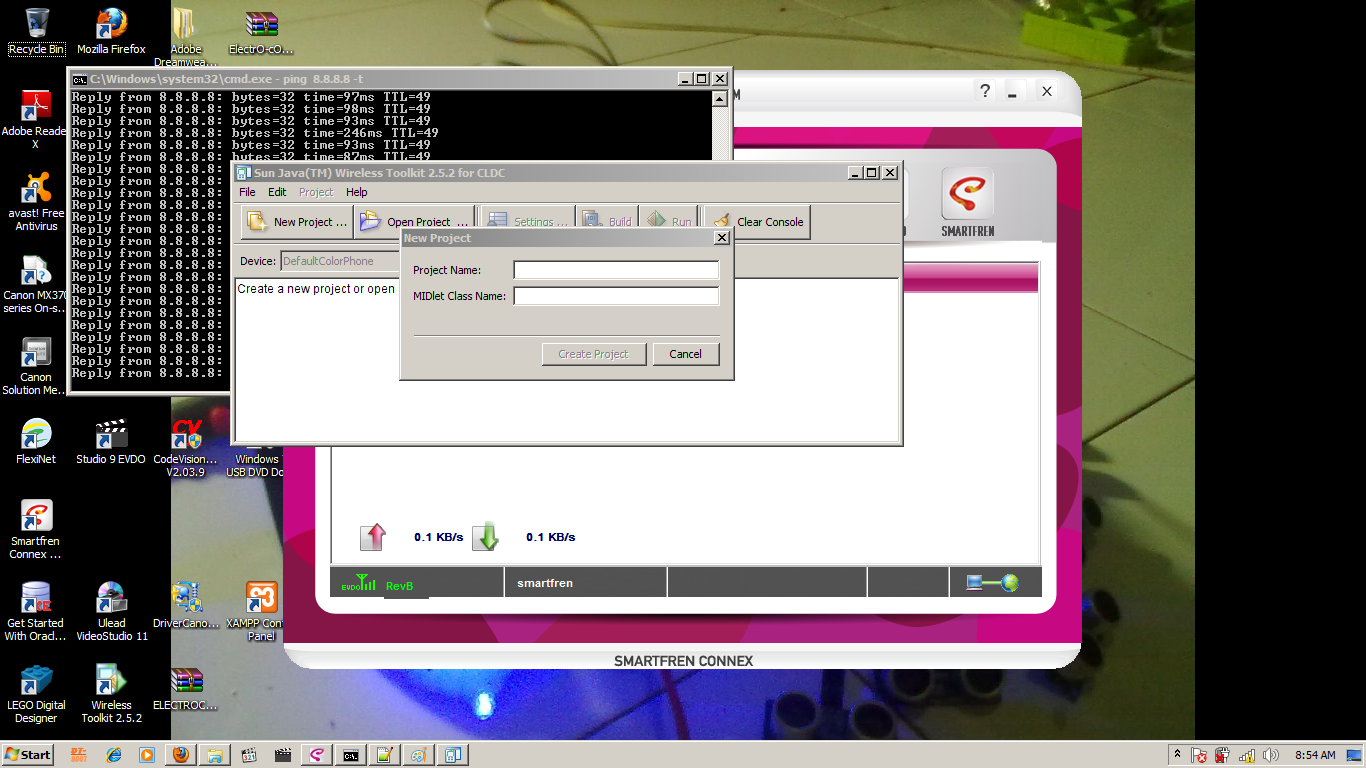Open the Recycle Bin desktop icon

coord(36,30)
